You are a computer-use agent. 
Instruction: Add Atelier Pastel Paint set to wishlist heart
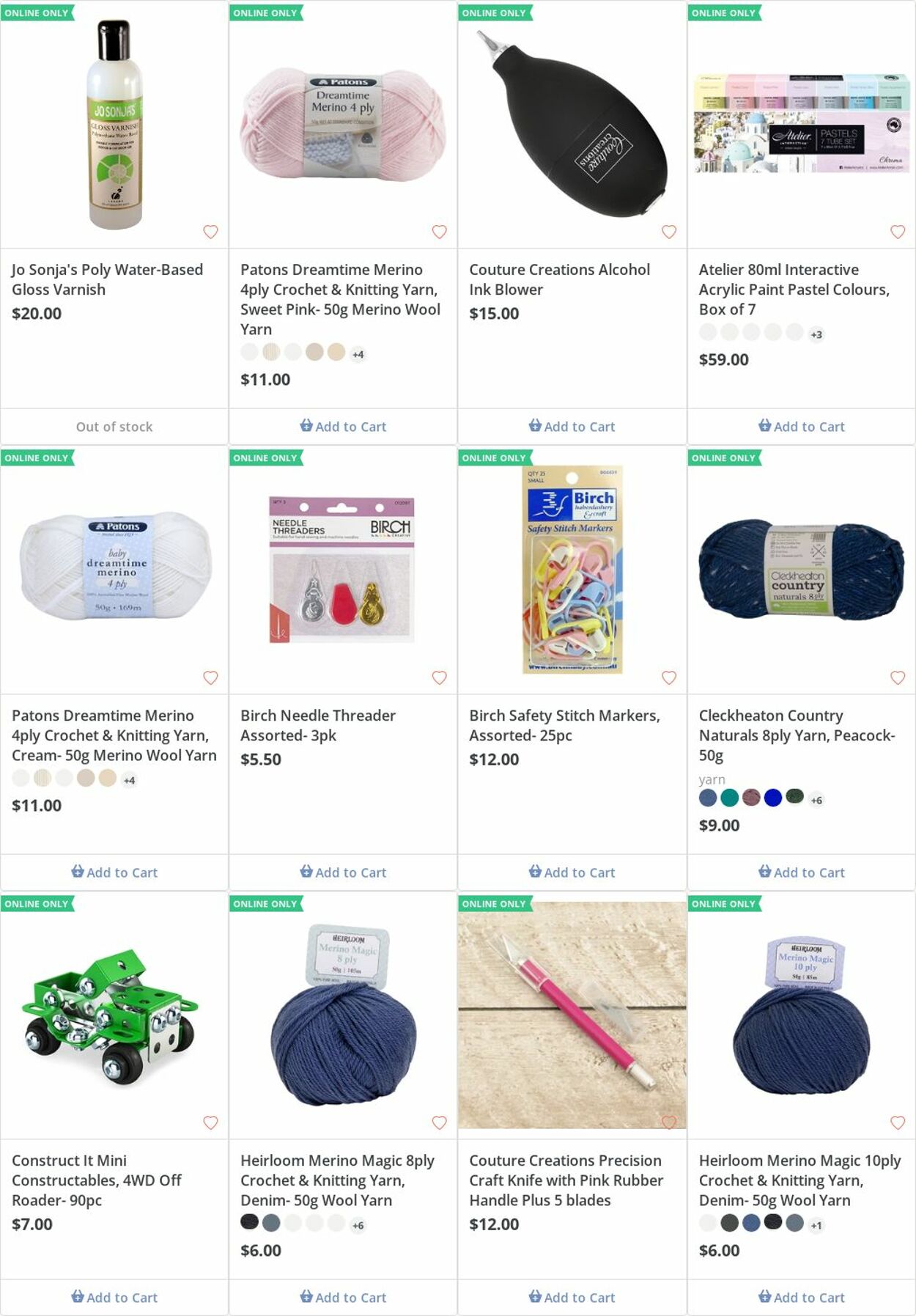click(x=898, y=232)
